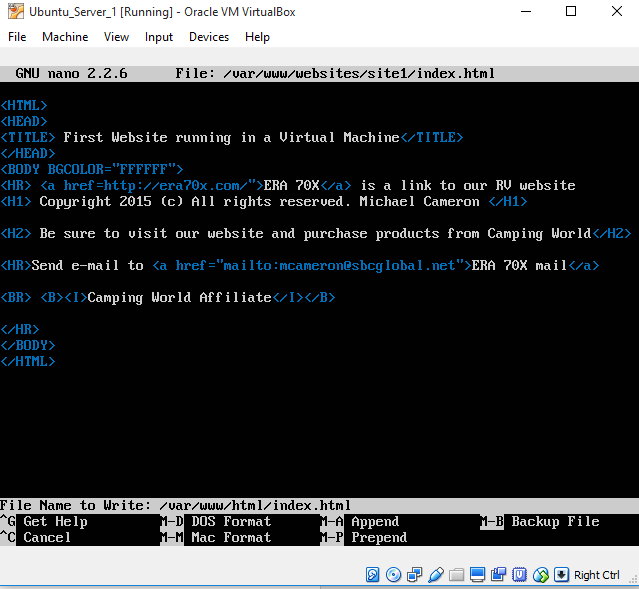
Task: Click the VirtualBox title bar app icon
Action: tap(15, 11)
